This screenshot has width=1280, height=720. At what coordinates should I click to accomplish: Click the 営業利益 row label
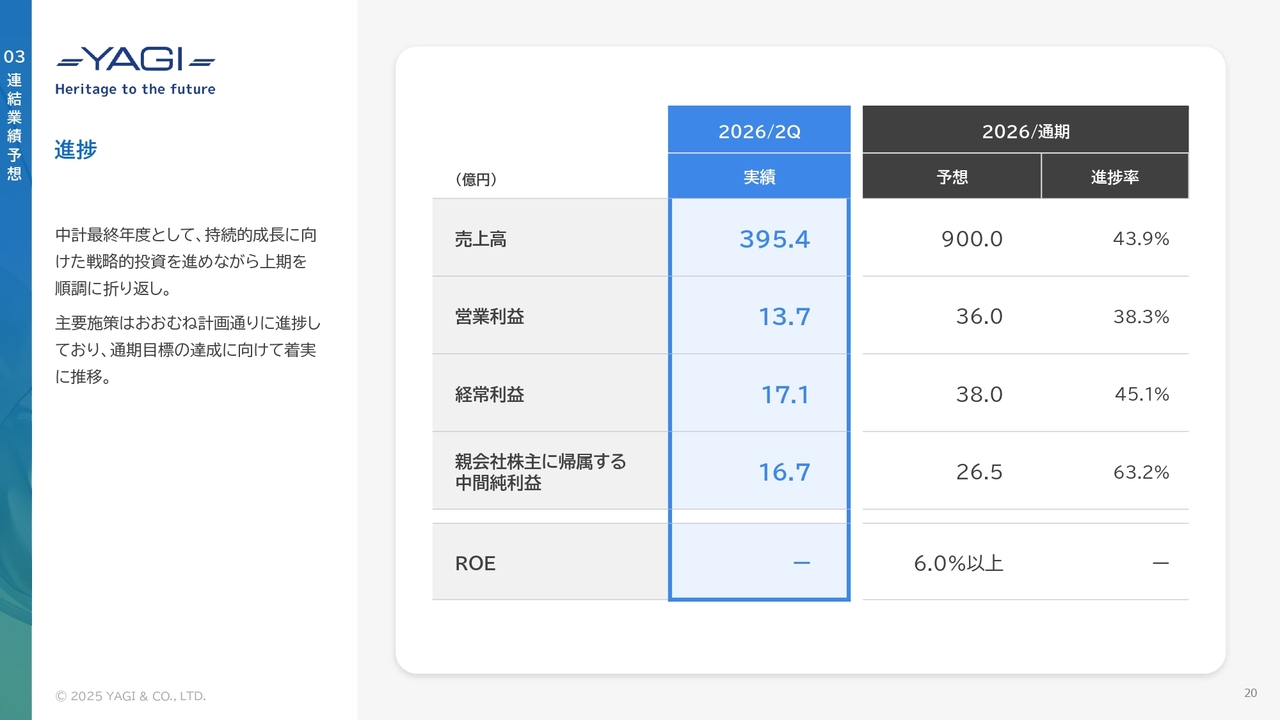point(489,317)
